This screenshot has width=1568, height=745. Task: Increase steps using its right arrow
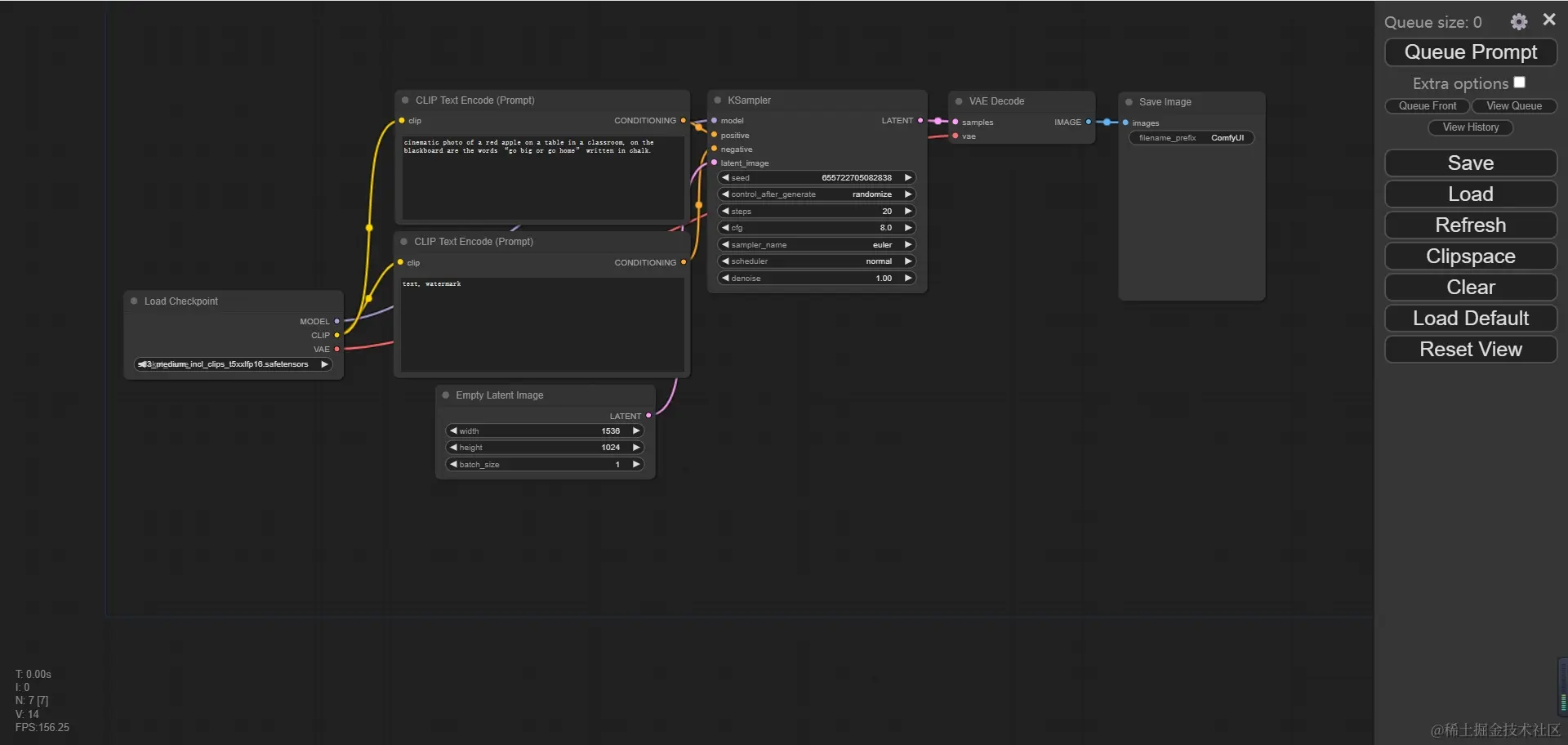[x=907, y=212]
